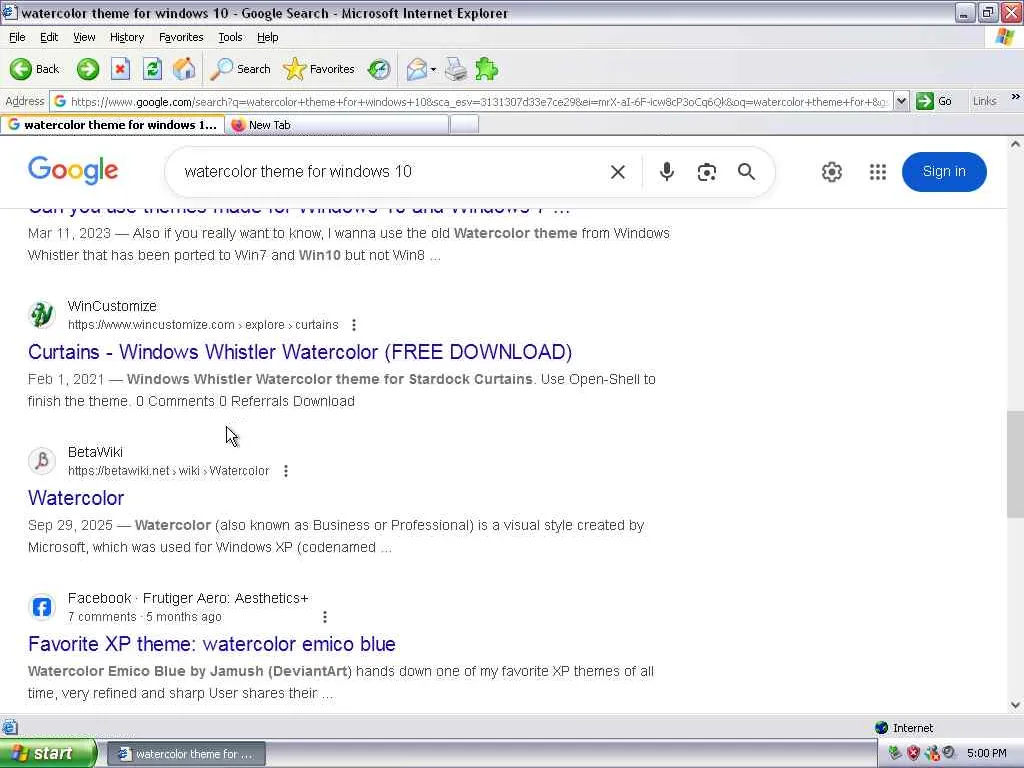Screen dimensions: 1024x768
Task: Click the WinCustomize site name text
Action: pos(112,306)
